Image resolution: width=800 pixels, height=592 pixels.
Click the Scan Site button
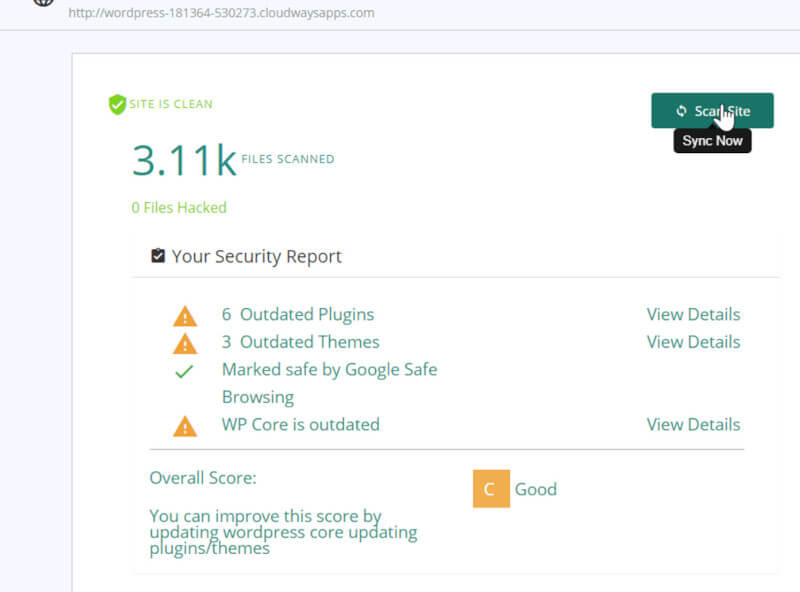(x=712, y=111)
